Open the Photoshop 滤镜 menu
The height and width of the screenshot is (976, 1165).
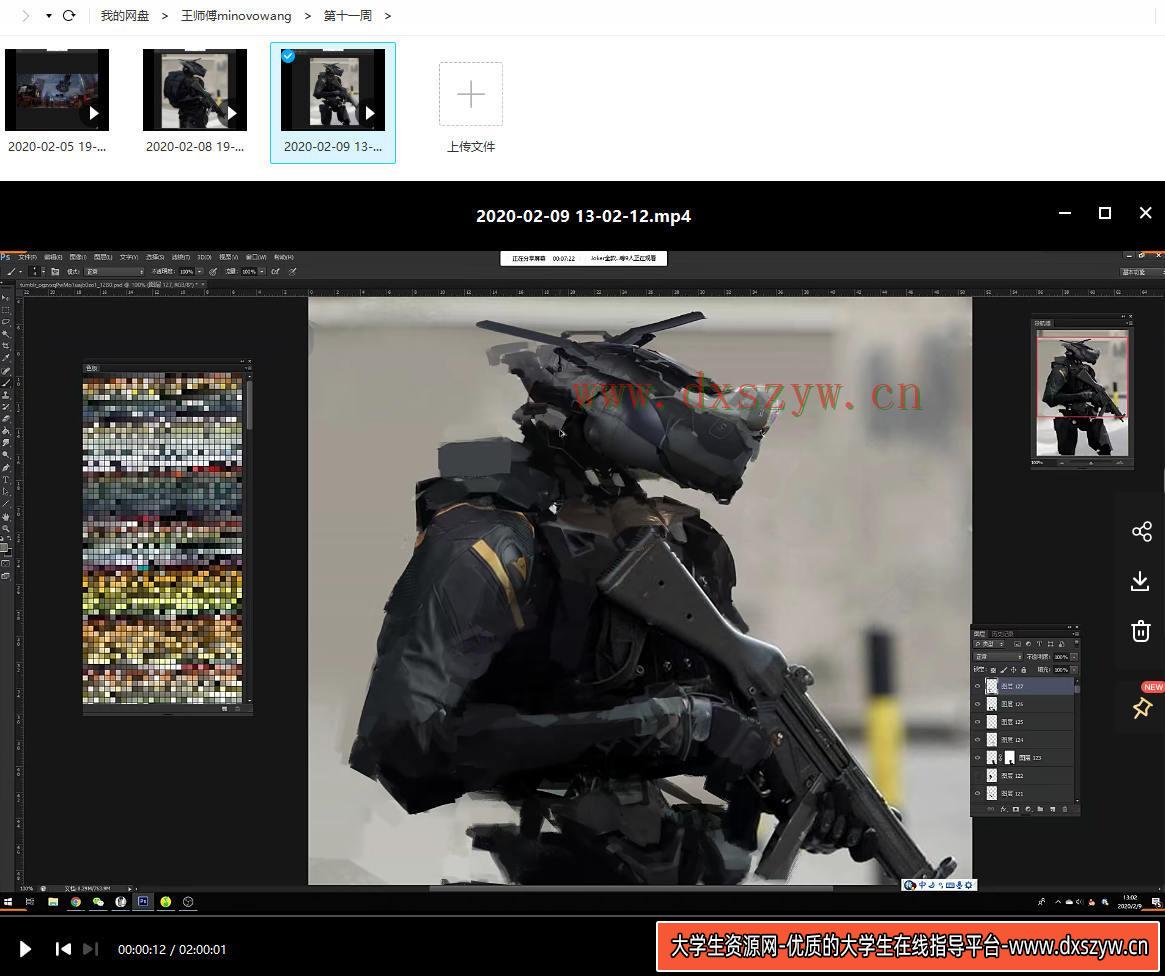point(181,257)
